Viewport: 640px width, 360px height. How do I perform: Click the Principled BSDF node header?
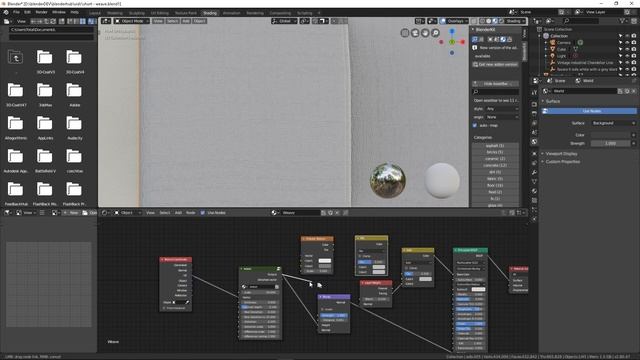point(470,250)
